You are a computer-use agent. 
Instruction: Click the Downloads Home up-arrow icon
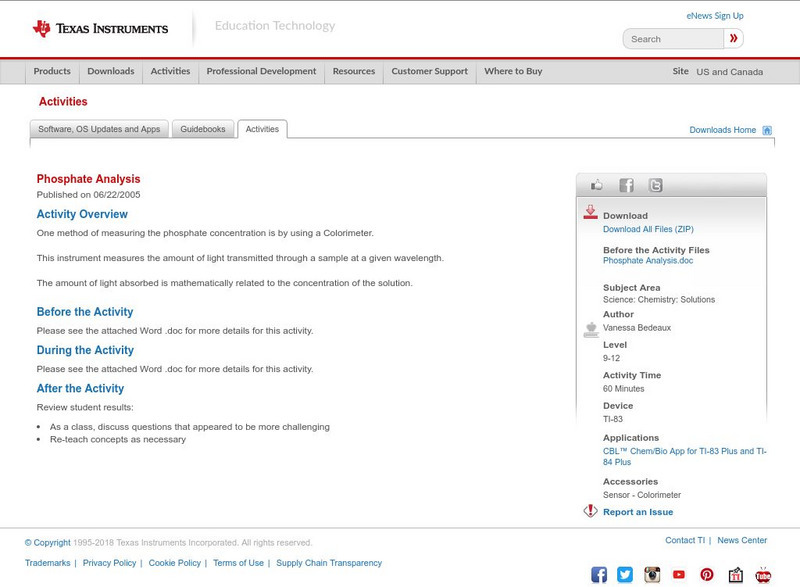(x=766, y=129)
